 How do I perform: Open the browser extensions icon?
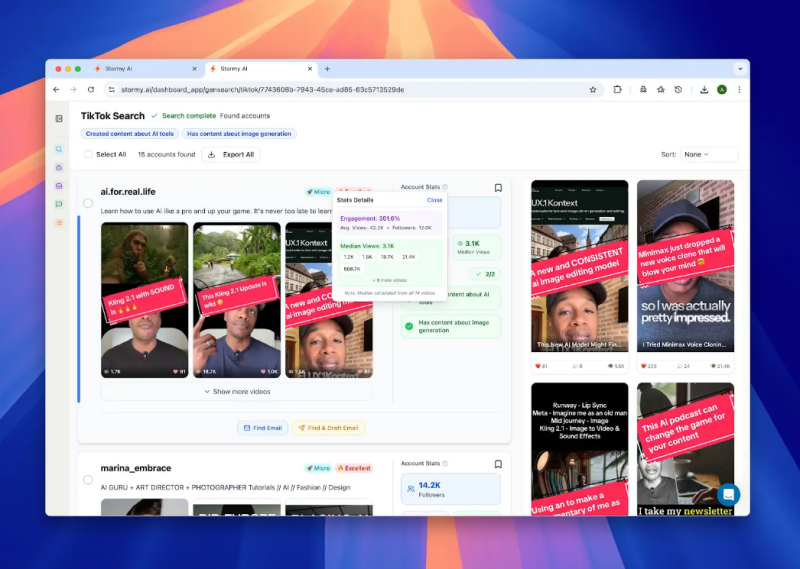pos(617,89)
